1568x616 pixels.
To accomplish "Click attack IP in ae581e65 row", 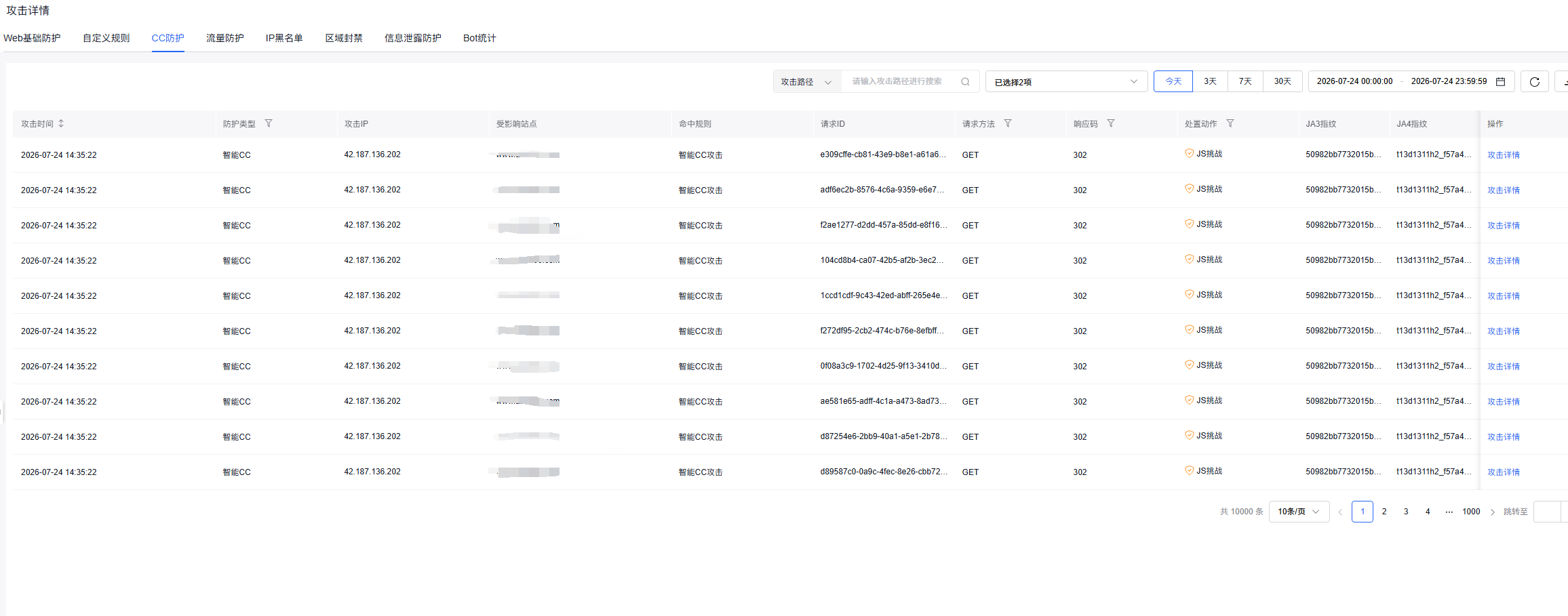I will click(372, 401).
